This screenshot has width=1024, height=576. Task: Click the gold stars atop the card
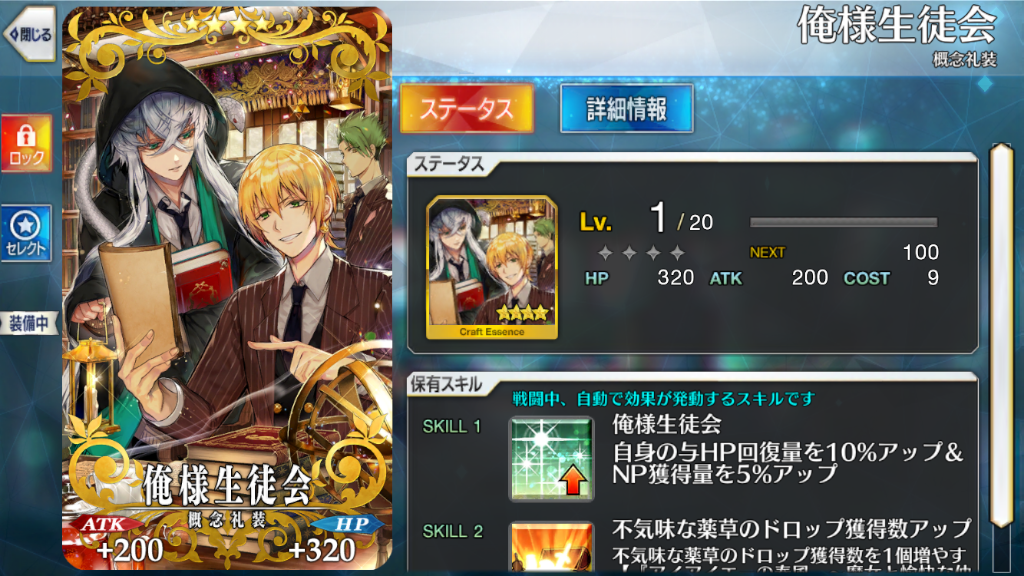[x=227, y=25]
